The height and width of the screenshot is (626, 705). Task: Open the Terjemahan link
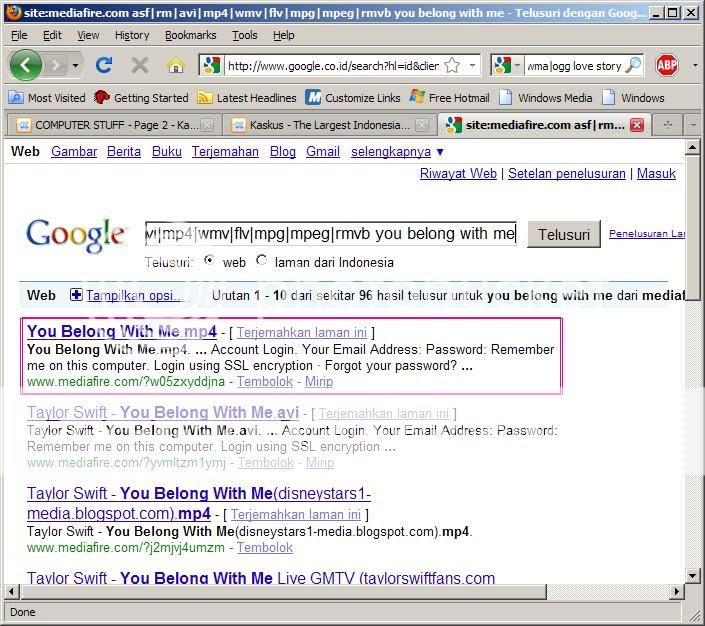(225, 152)
